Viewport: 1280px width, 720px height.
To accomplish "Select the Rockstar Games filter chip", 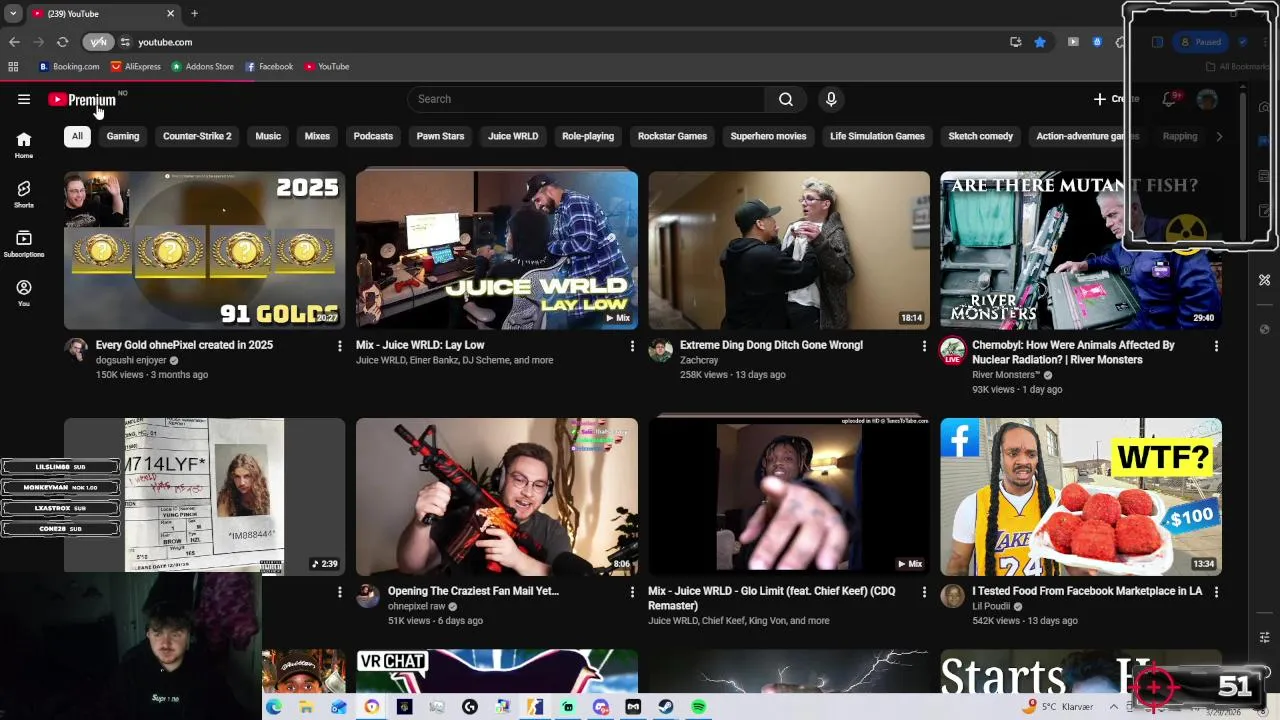I will (672, 136).
